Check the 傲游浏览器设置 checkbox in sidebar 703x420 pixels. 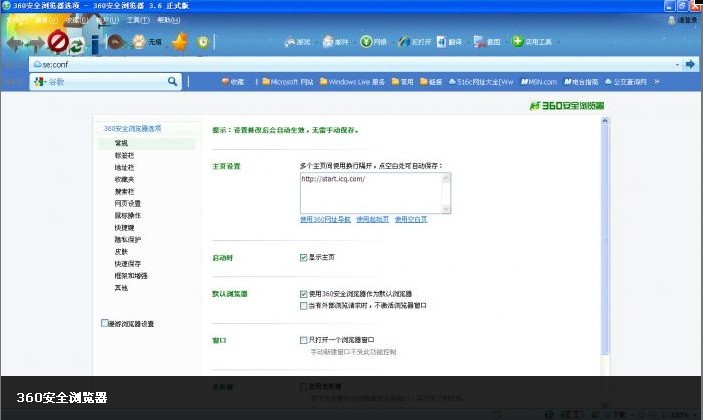pos(104,323)
